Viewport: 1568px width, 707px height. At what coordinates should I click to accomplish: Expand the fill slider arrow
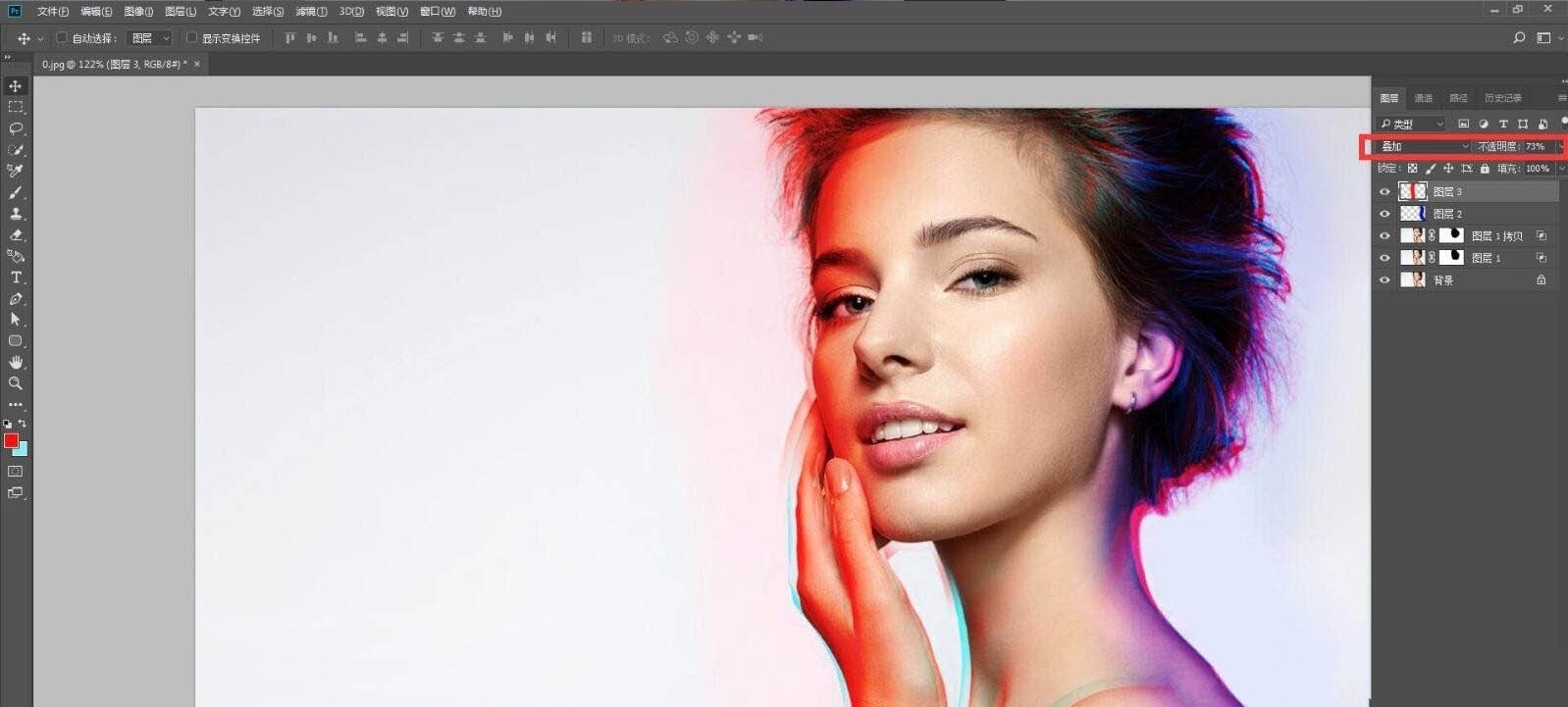point(1561,169)
